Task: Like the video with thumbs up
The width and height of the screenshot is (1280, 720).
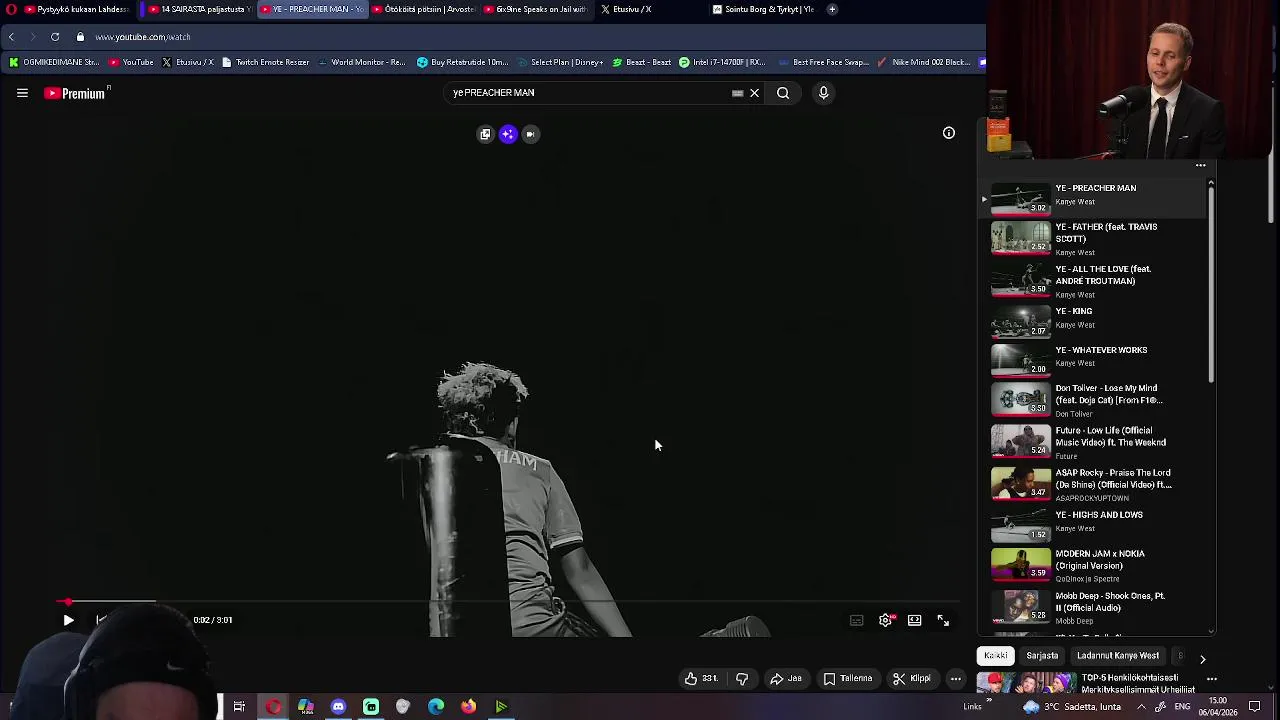Action: click(701, 679)
